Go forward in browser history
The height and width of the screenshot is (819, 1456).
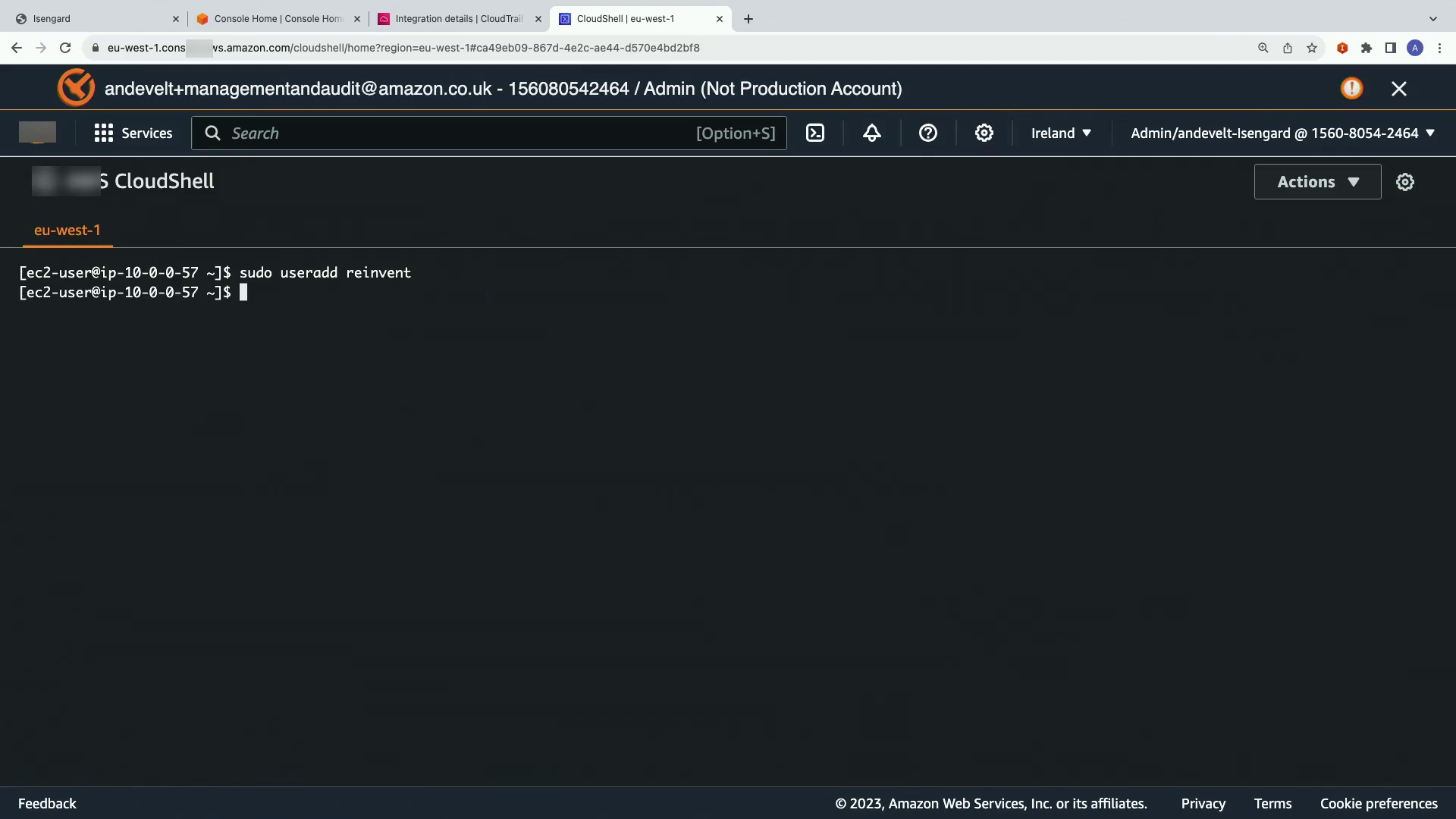41,48
